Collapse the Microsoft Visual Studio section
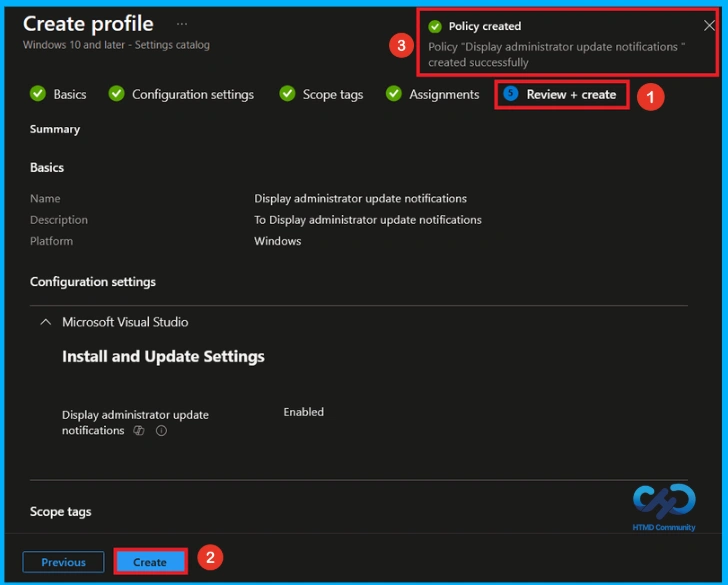This screenshot has width=728, height=585. tap(46, 322)
